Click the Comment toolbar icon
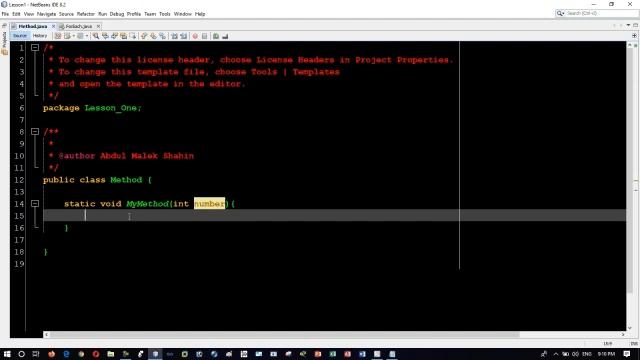This screenshot has height=360, width=640. click(216, 36)
